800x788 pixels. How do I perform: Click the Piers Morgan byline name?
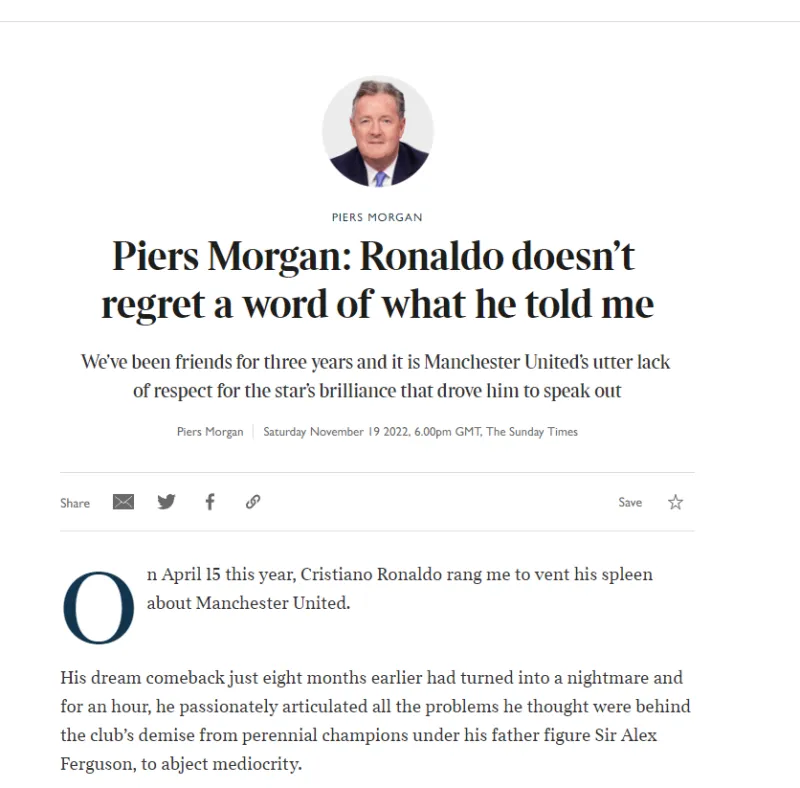coord(210,432)
